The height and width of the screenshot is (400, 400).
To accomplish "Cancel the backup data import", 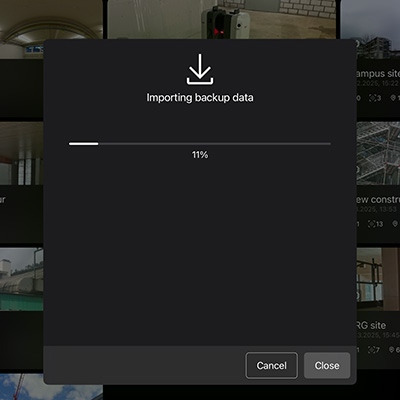I will click(272, 365).
